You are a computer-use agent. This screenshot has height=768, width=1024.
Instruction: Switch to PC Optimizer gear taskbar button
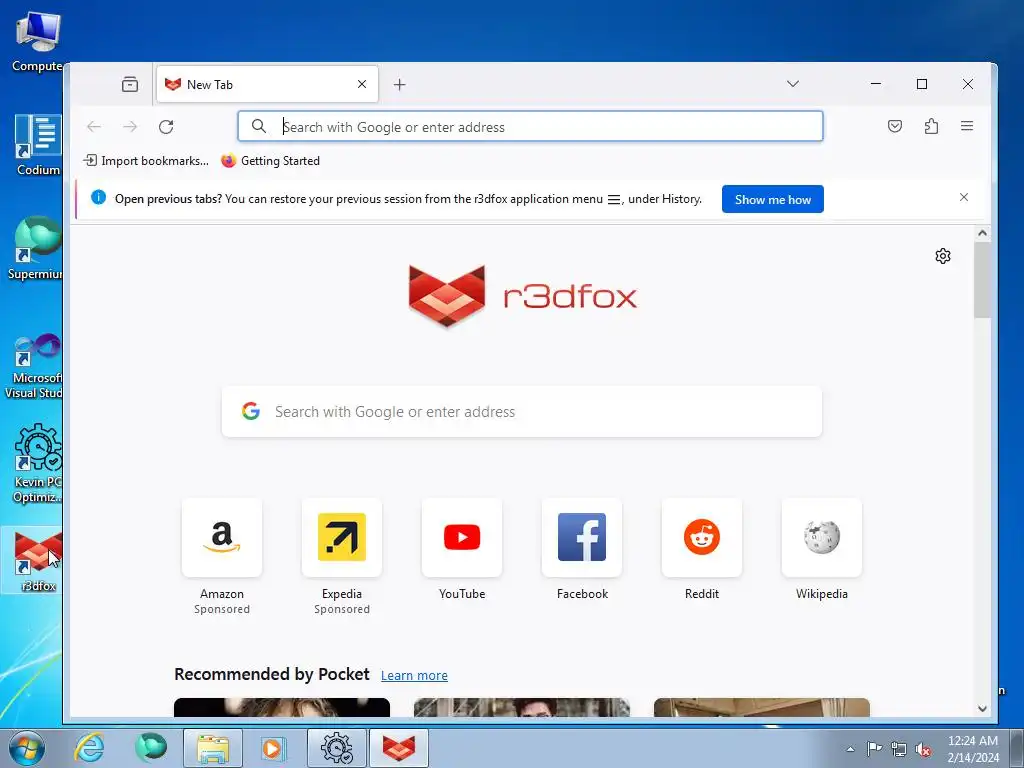(x=337, y=748)
